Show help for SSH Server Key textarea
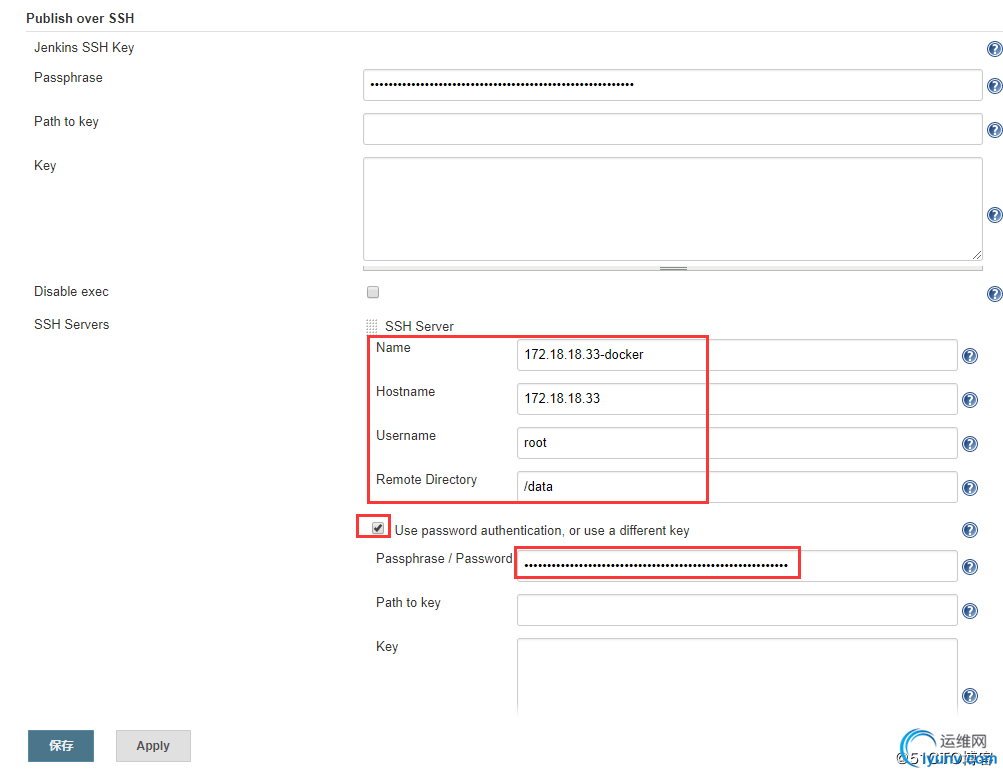This screenshot has height=775, width=1003. coord(970,696)
